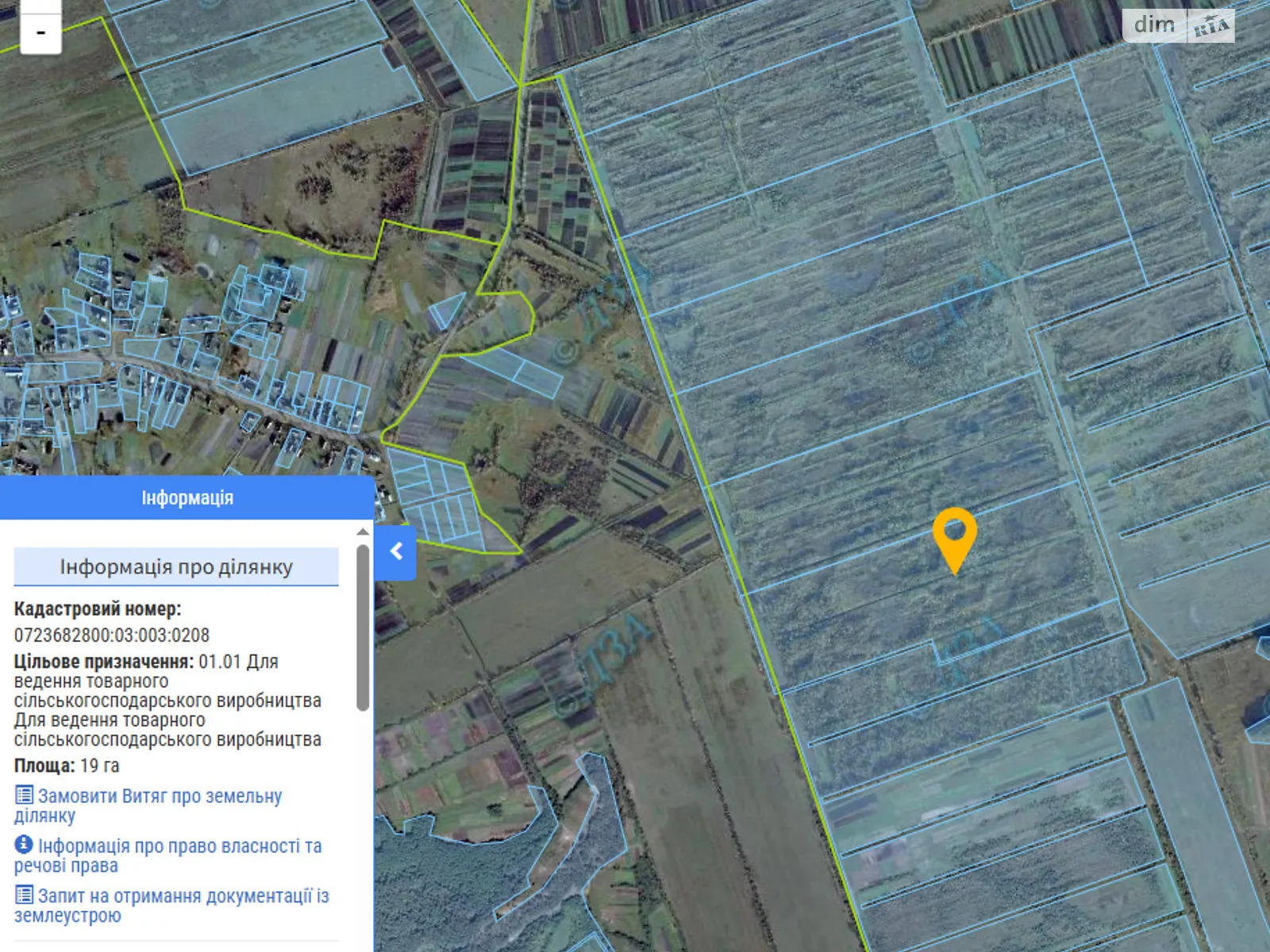Collapse the info panel with chevron arrow
The image size is (1270, 952).
coord(396,551)
